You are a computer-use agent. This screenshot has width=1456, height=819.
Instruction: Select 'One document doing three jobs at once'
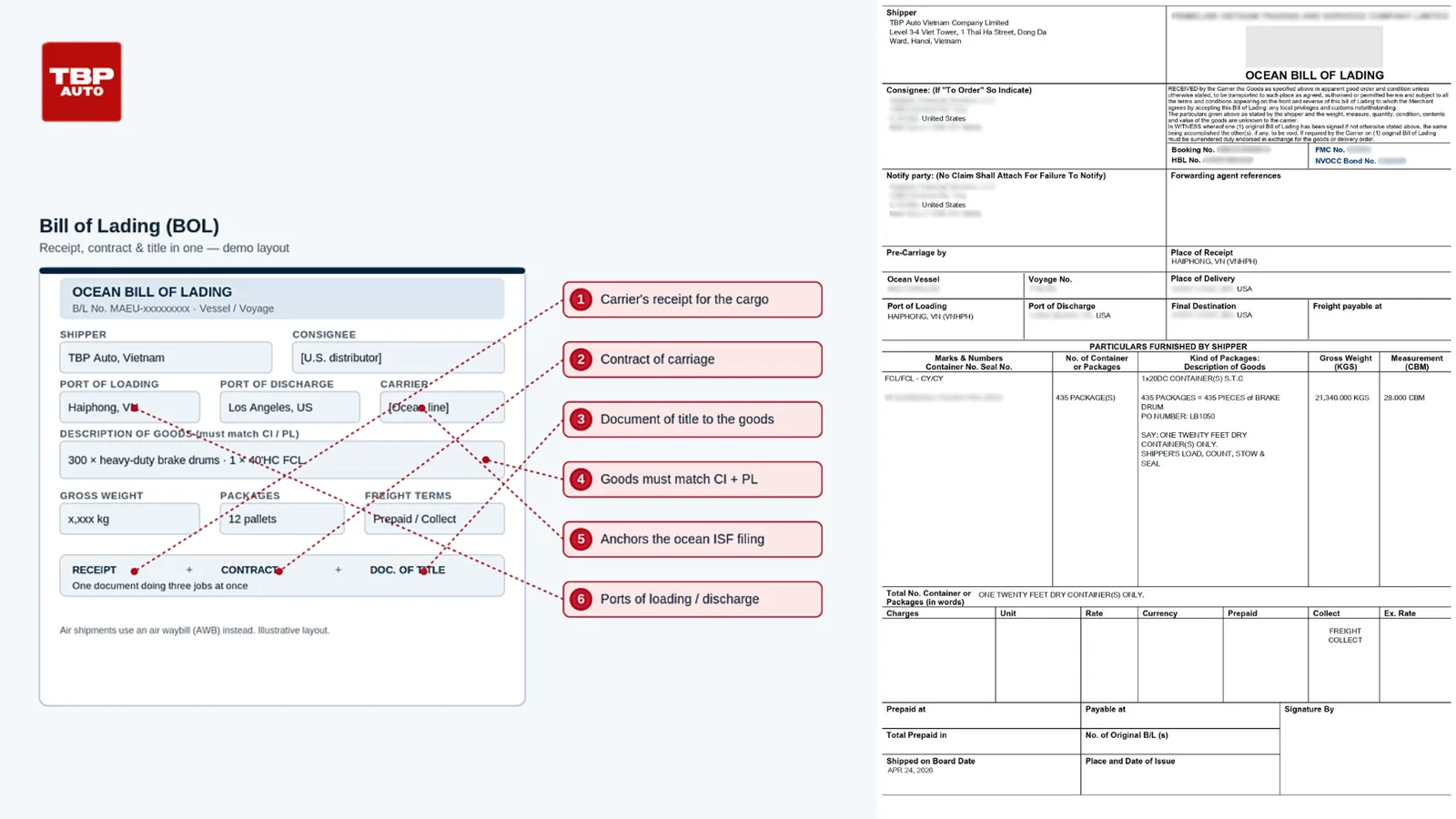tap(159, 585)
